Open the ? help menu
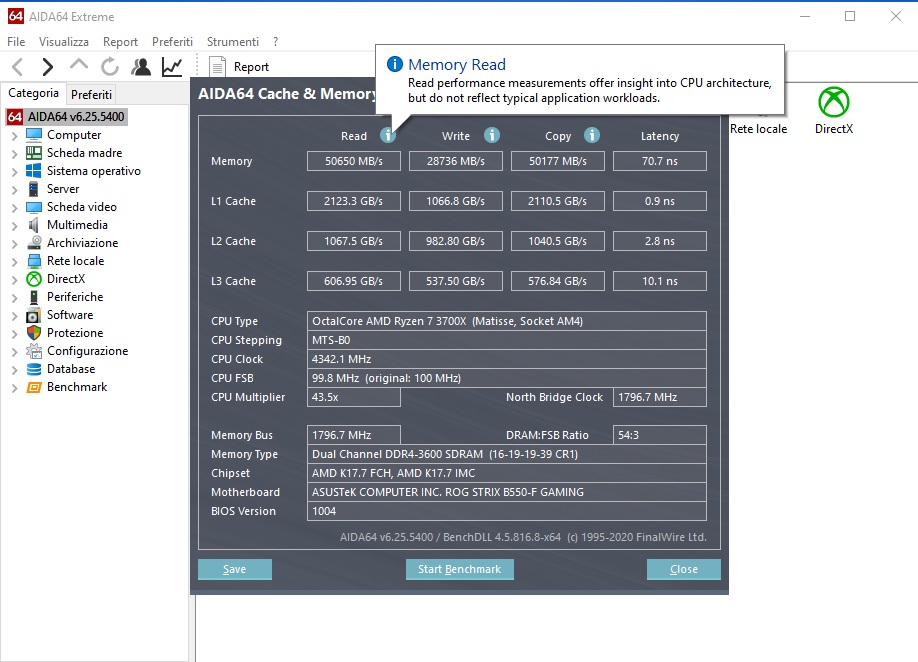Viewport: 918px width, 662px height. tap(275, 42)
